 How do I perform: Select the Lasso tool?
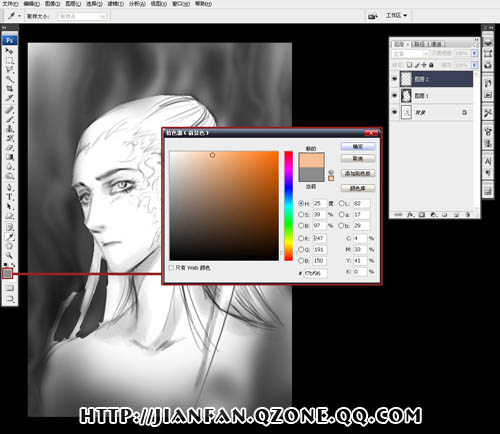[10, 70]
